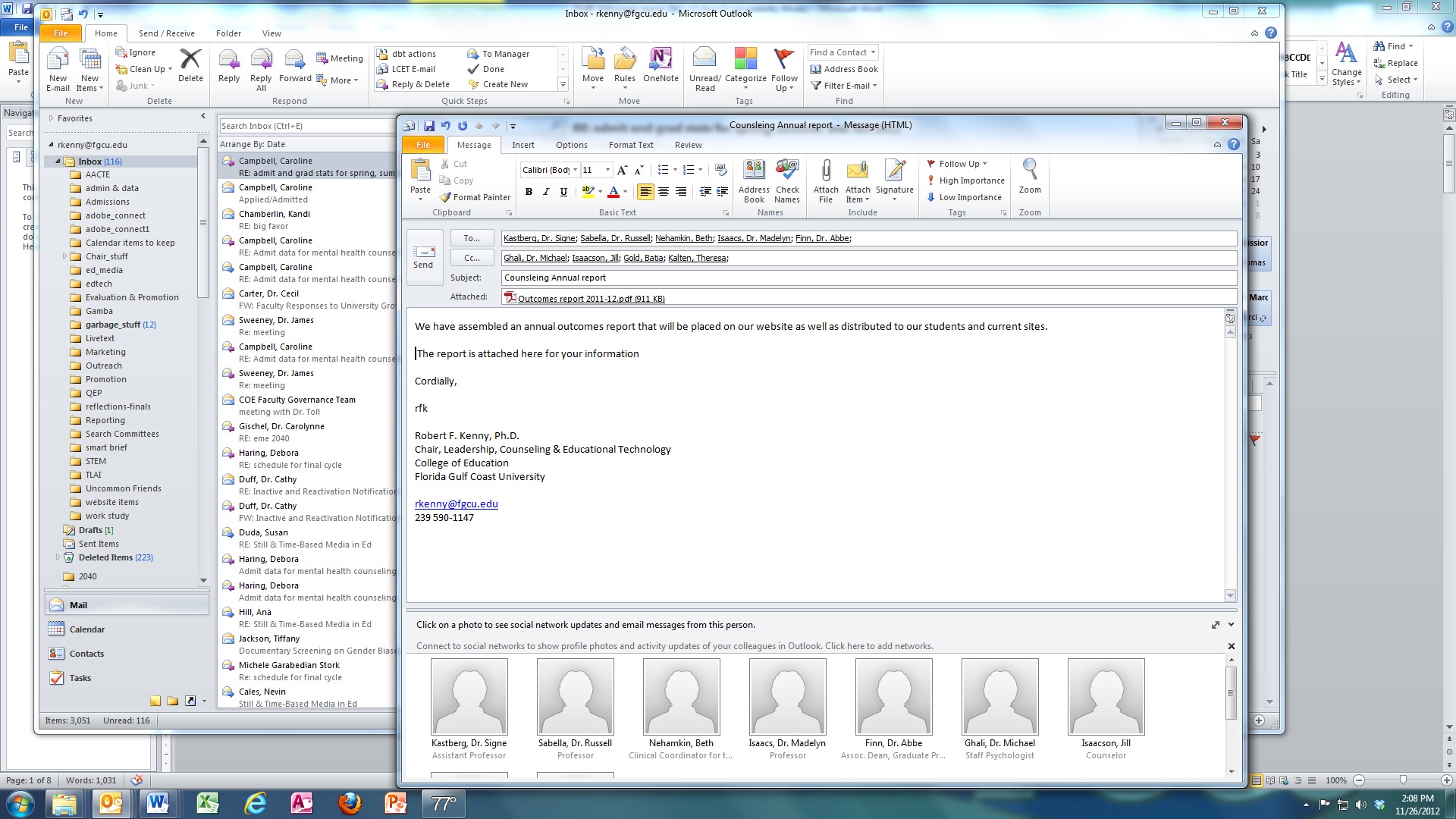The width and height of the screenshot is (1456, 819).
Task: Click Rules icon in Outlook ribbon
Action: pos(625,70)
